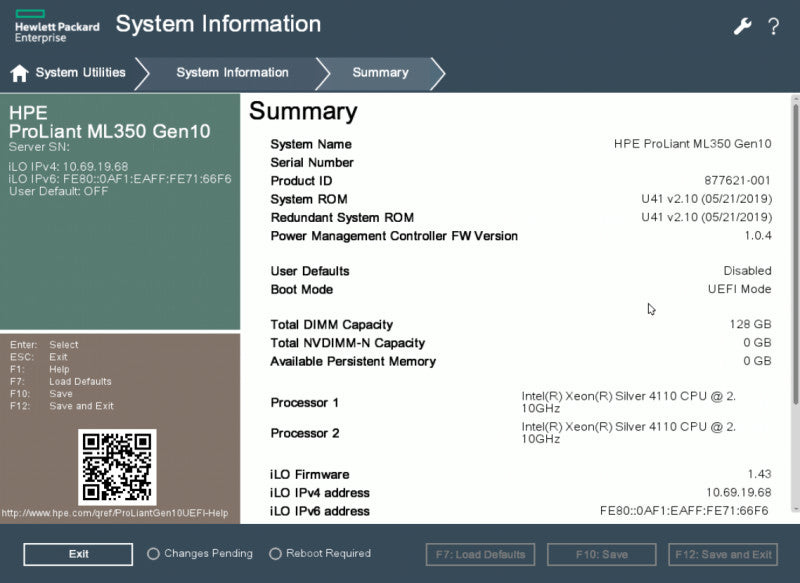800x583 pixels.
Task: Click the Redundant System ROM label
Action: pyautogui.click(x=342, y=218)
